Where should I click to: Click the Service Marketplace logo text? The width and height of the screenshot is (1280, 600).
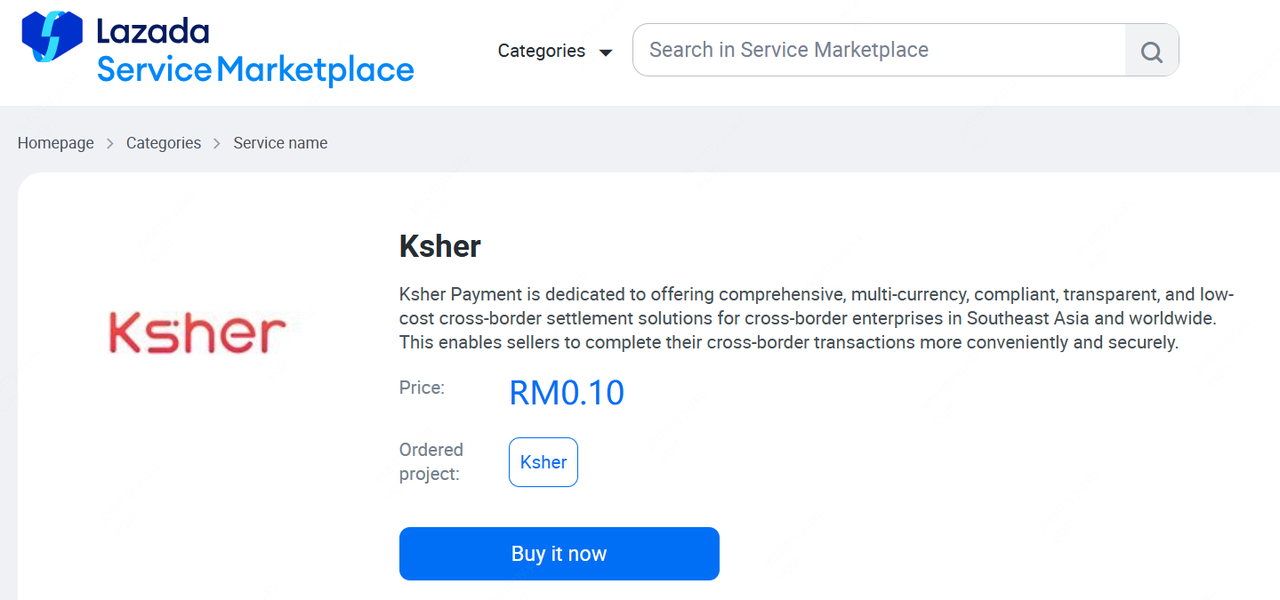click(255, 70)
